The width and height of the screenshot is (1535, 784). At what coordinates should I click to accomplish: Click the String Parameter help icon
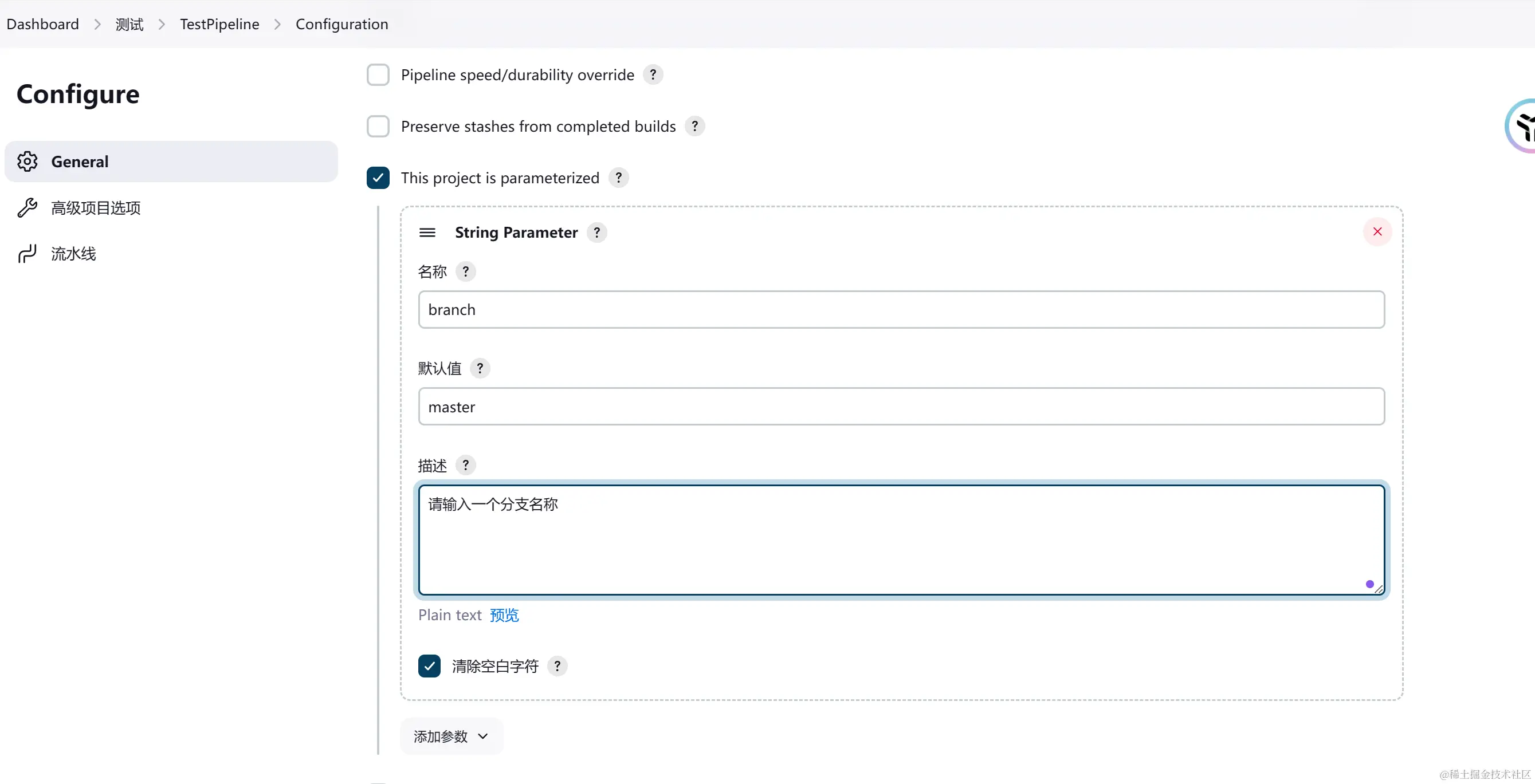(x=596, y=233)
